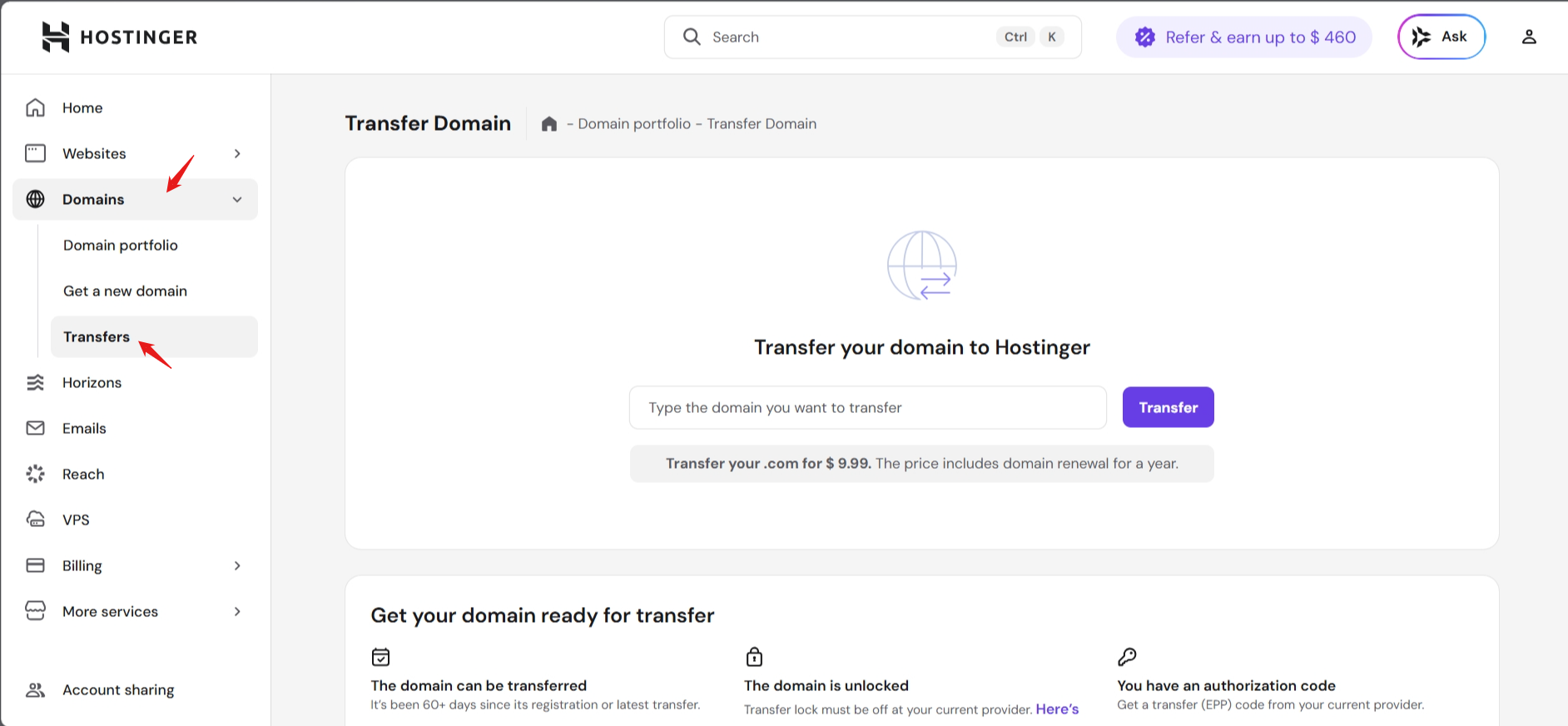Expand the Billing submenu chevron
Viewport: 1568px width, 726px height.
tap(237, 565)
